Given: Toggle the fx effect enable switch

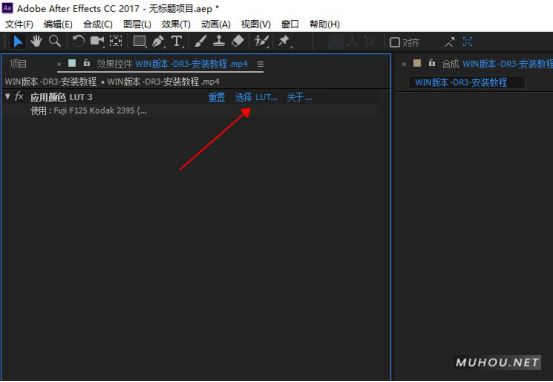Looking at the screenshot, I should coord(19,96).
